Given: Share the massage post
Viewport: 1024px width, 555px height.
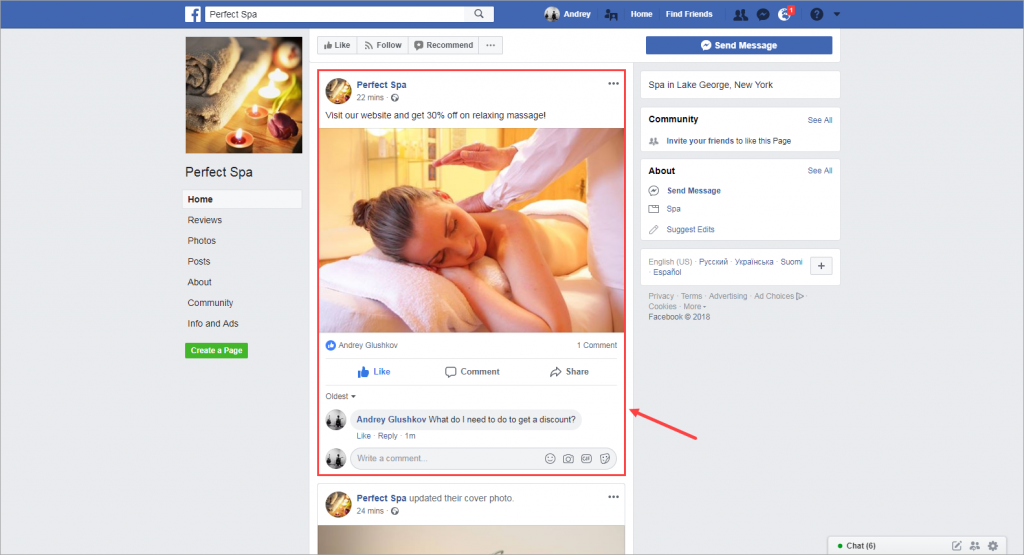Looking at the screenshot, I should point(569,372).
